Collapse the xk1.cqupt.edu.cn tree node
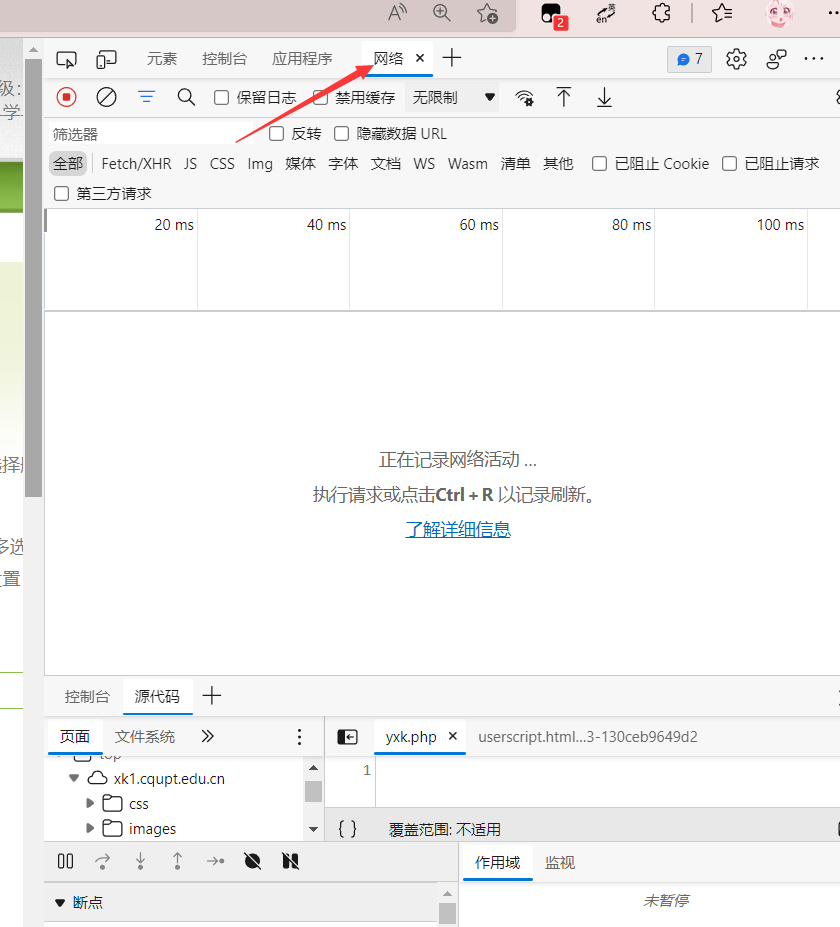 [x=74, y=778]
